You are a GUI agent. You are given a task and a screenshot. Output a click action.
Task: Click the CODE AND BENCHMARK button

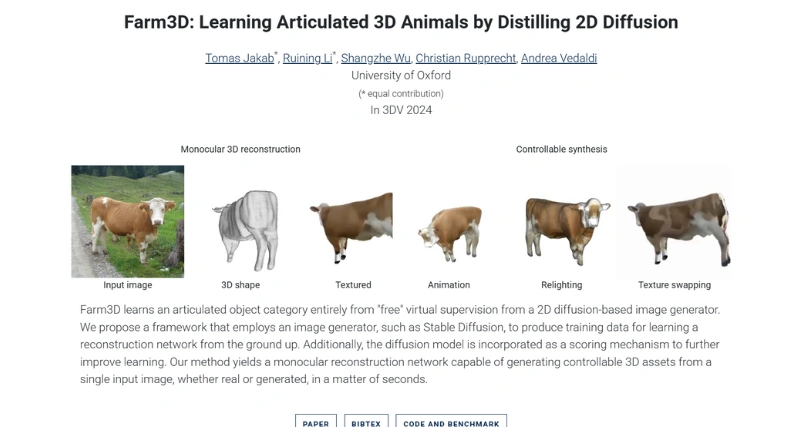click(x=451, y=421)
